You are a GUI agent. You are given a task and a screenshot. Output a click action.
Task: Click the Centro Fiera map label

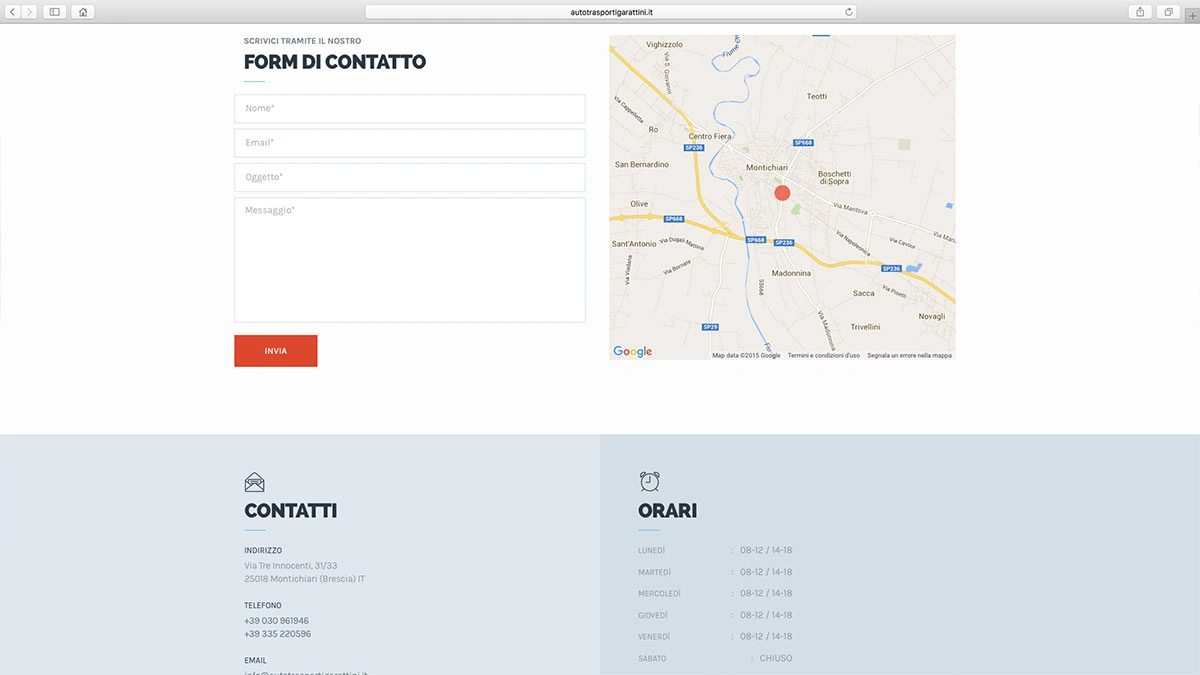[710, 136]
